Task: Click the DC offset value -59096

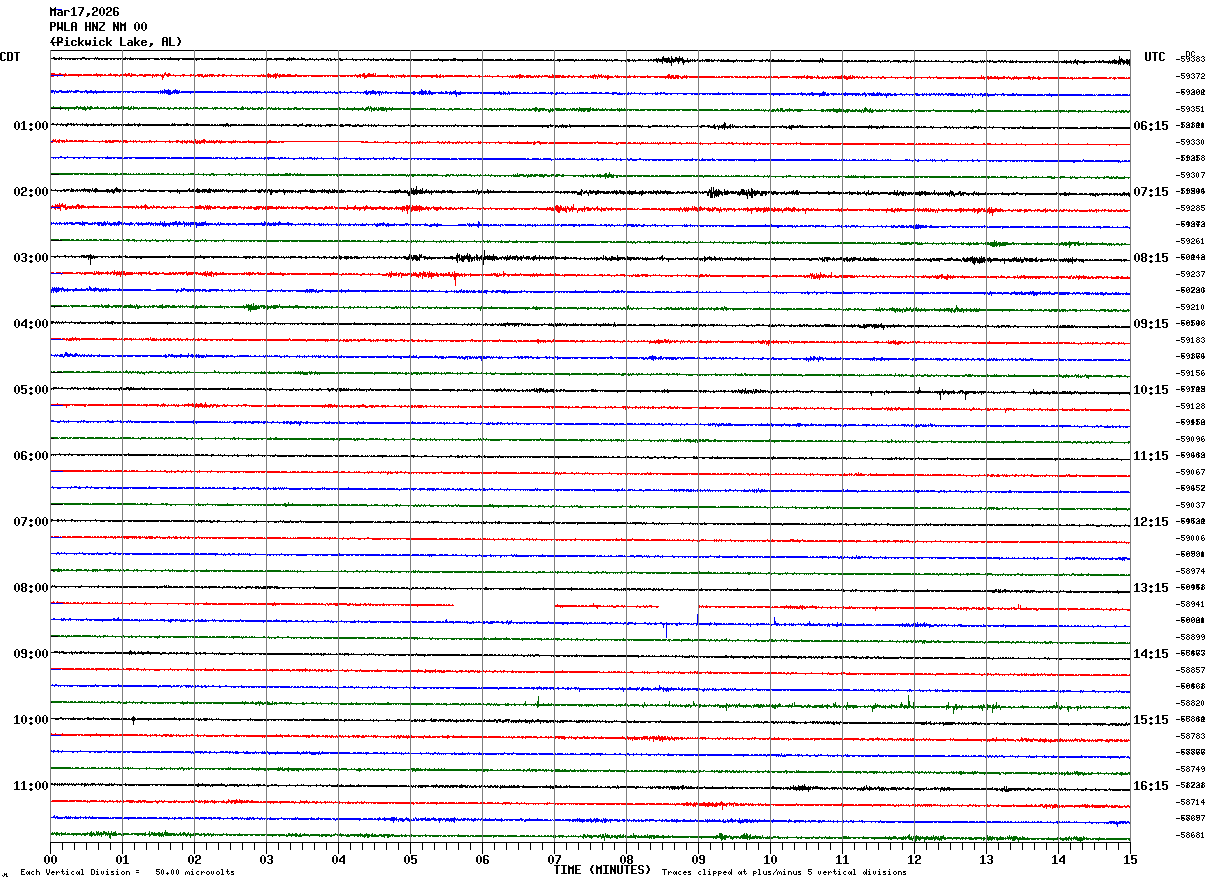Action: (x=1190, y=439)
